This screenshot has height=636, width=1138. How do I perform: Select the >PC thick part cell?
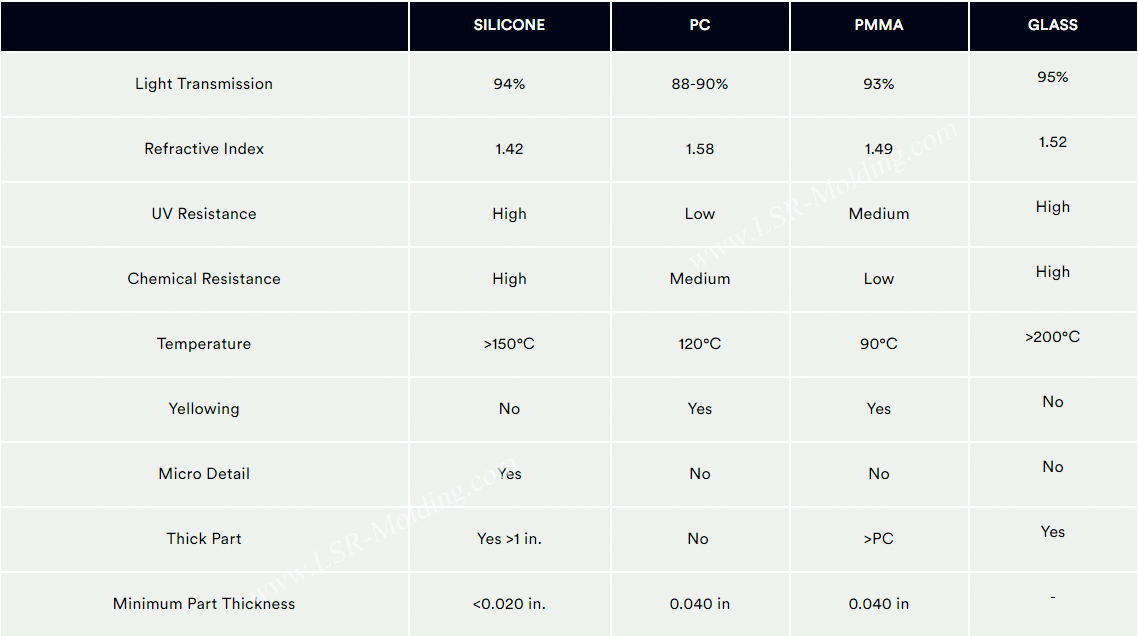[879, 539]
